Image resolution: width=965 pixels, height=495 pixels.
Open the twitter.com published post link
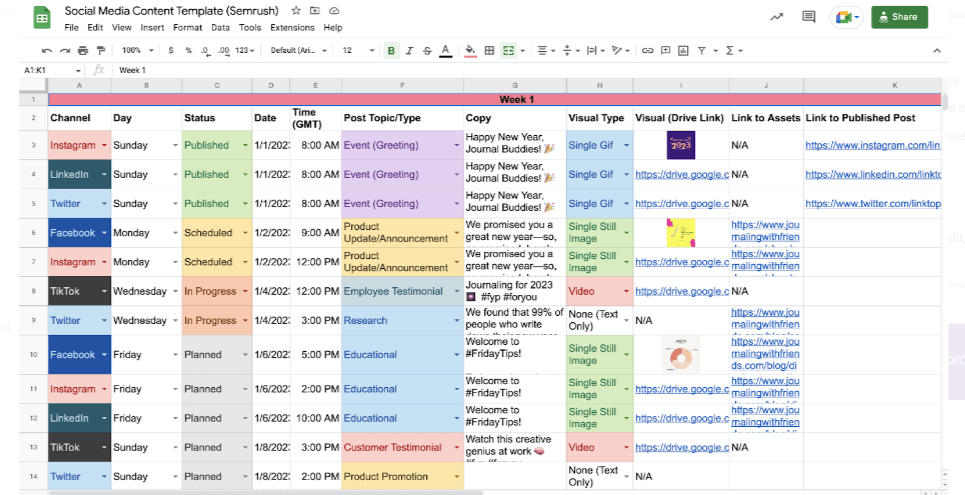(873, 204)
